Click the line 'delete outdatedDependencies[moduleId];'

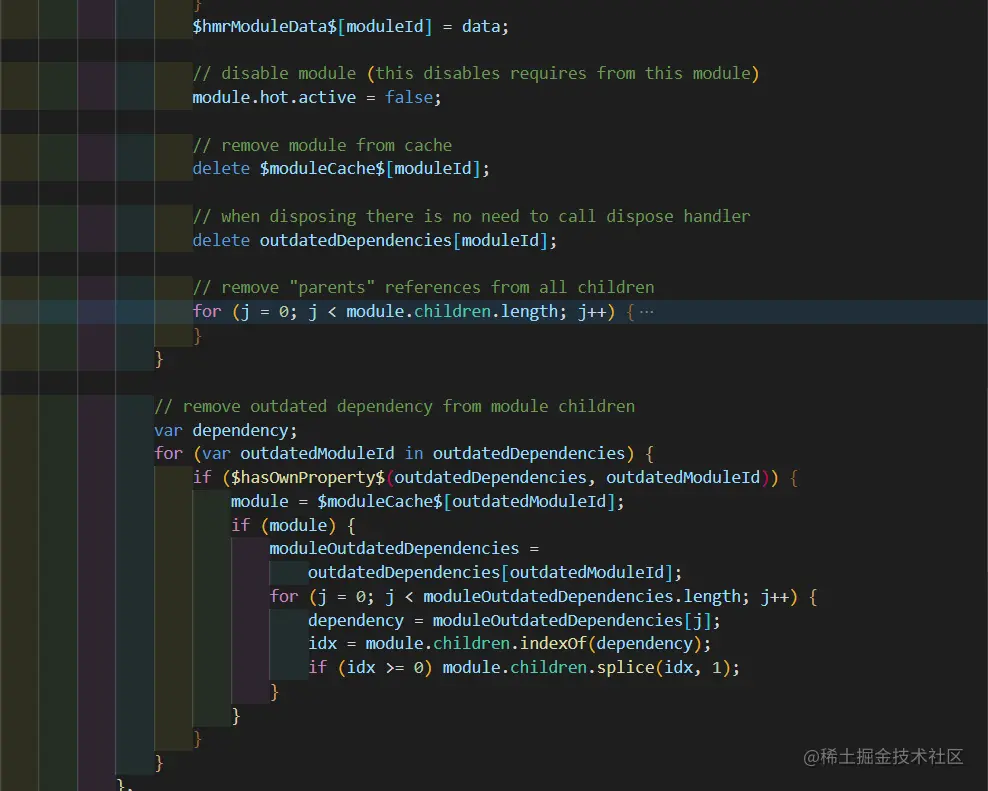click(375, 241)
